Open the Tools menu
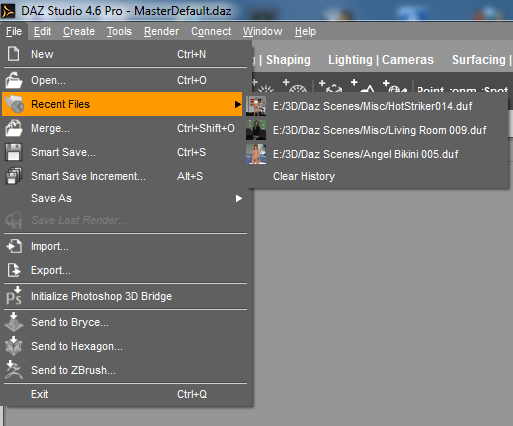 tap(119, 31)
